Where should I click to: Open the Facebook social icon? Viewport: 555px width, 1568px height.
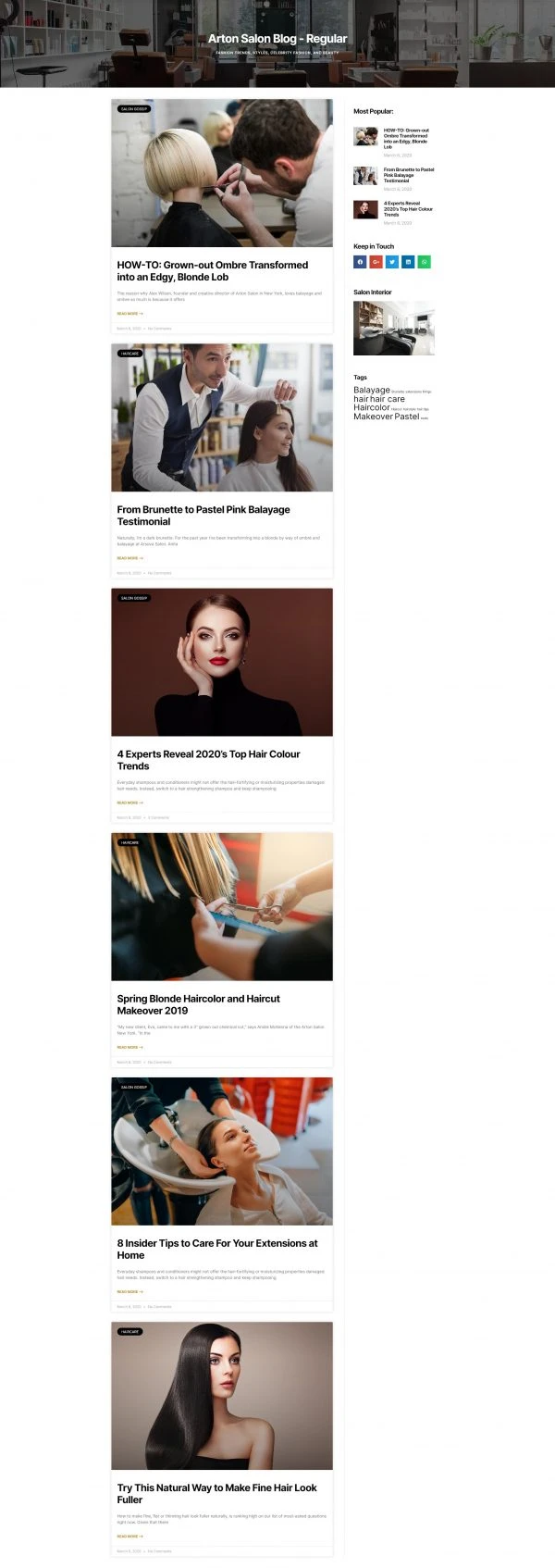coord(360,262)
